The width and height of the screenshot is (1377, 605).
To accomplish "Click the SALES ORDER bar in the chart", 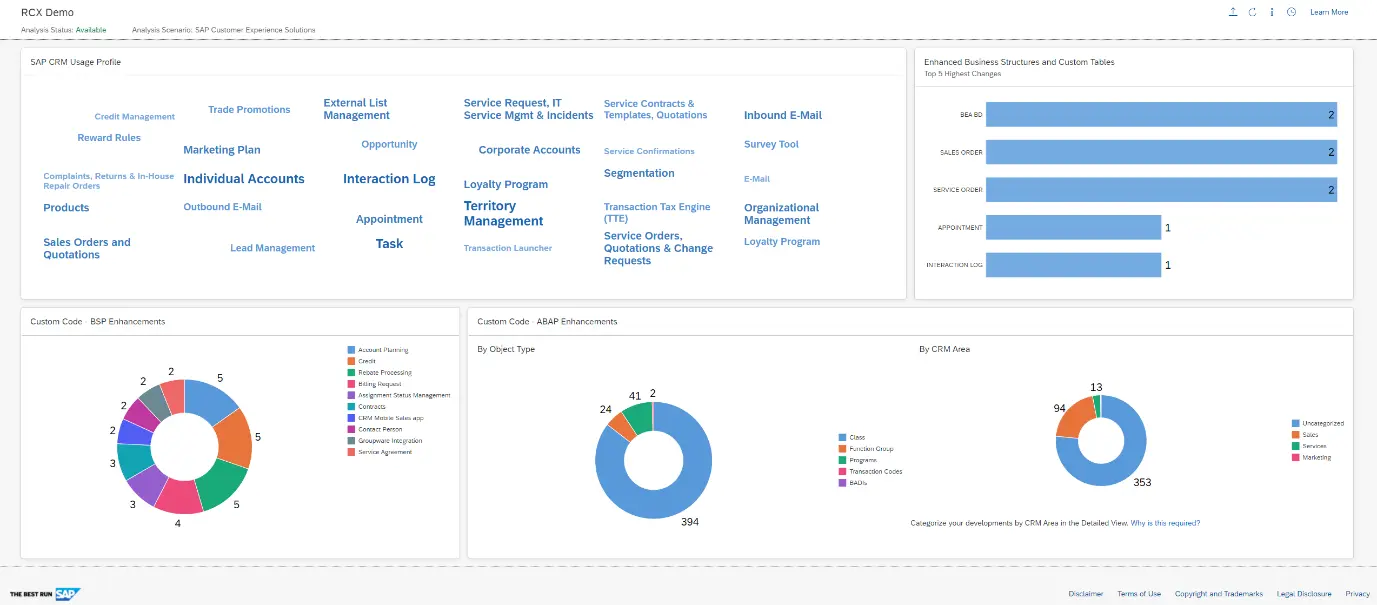I will (1161, 152).
